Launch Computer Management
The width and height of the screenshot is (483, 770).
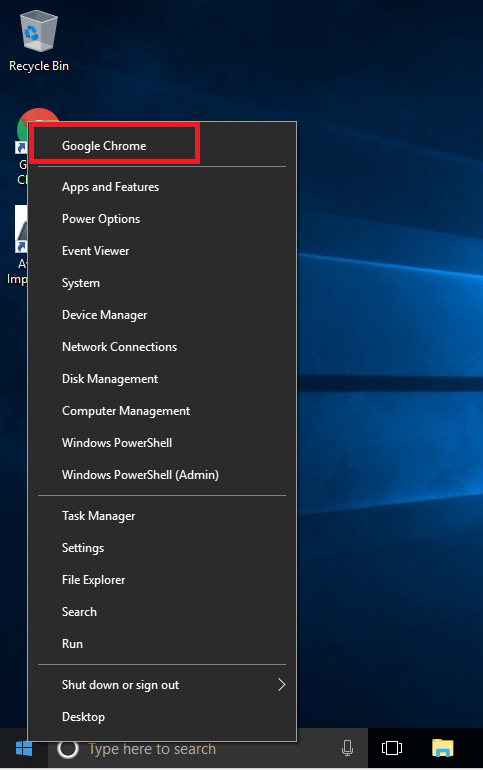point(162,411)
